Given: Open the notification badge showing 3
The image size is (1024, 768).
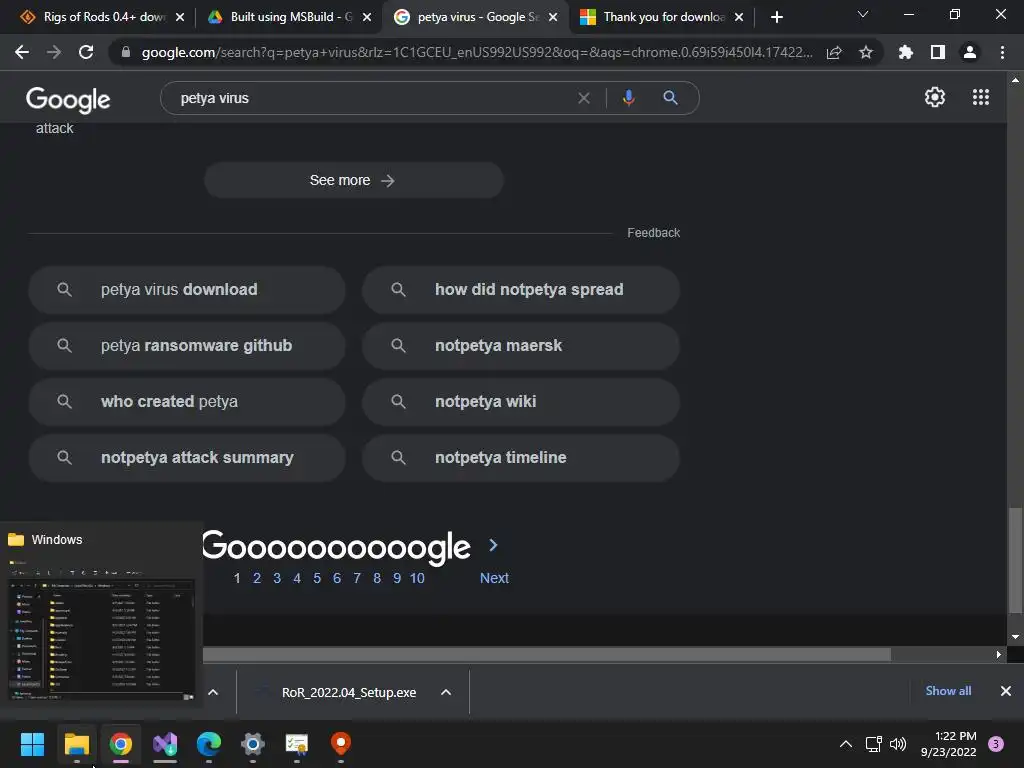Looking at the screenshot, I should [x=995, y=744].
